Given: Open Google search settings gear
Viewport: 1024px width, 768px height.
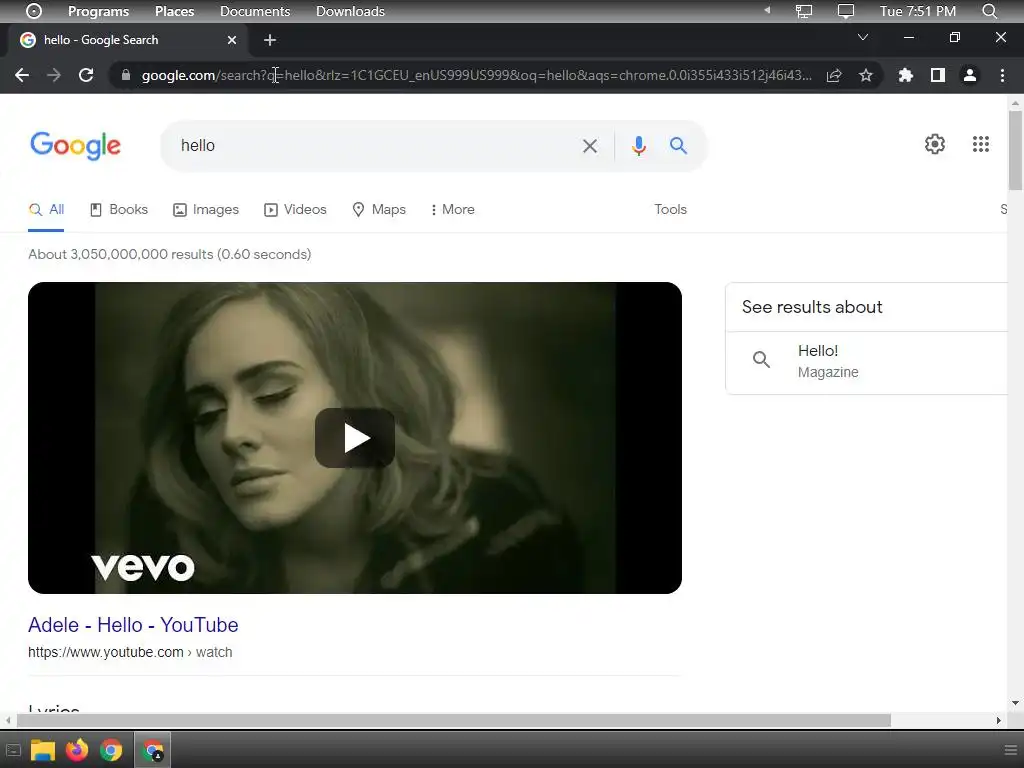Looking at the screenshot, I should click(935, 144).
